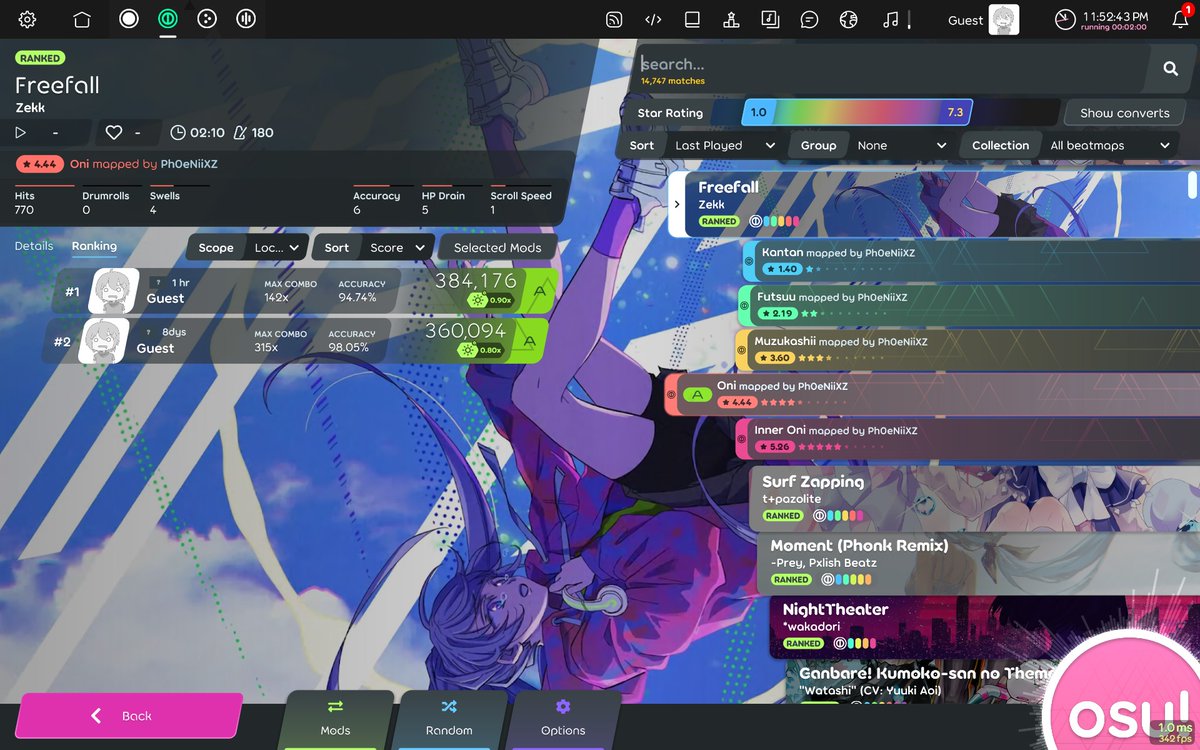Select the Muzukashii difficulty
This screenshot has width=1200, height=750.
(966, 349)
